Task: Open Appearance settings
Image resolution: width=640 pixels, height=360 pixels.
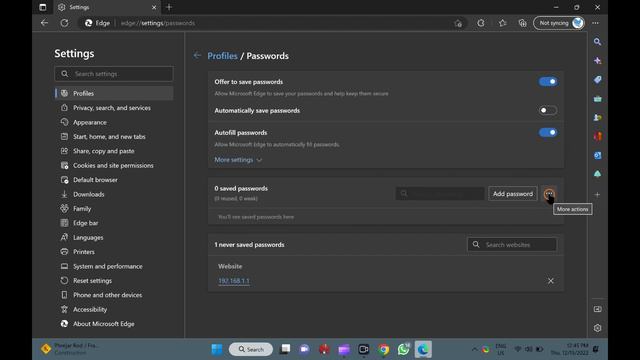Action: pos(90,122)
